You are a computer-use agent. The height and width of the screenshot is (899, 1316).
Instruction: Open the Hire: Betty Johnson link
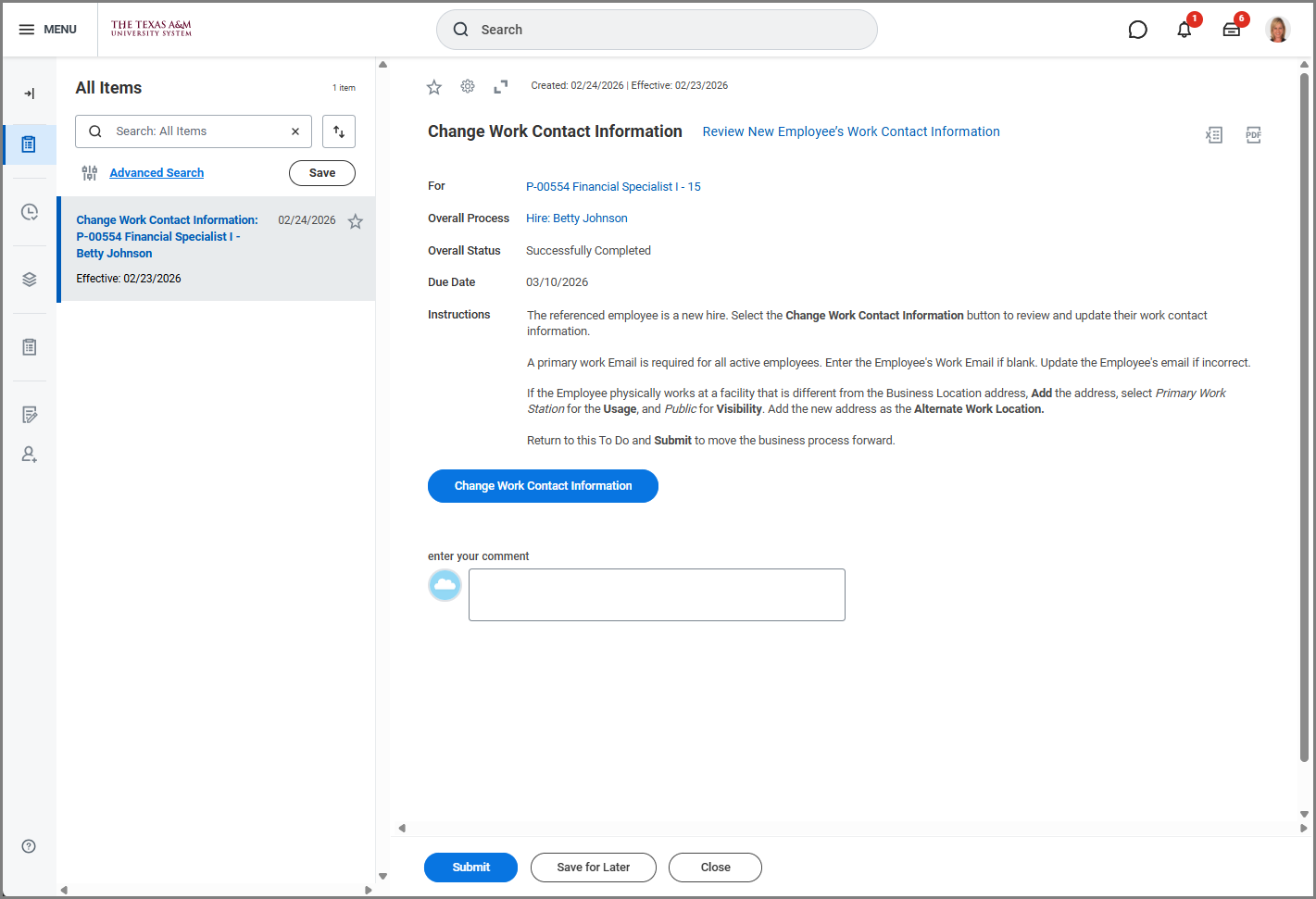[576, 219]
